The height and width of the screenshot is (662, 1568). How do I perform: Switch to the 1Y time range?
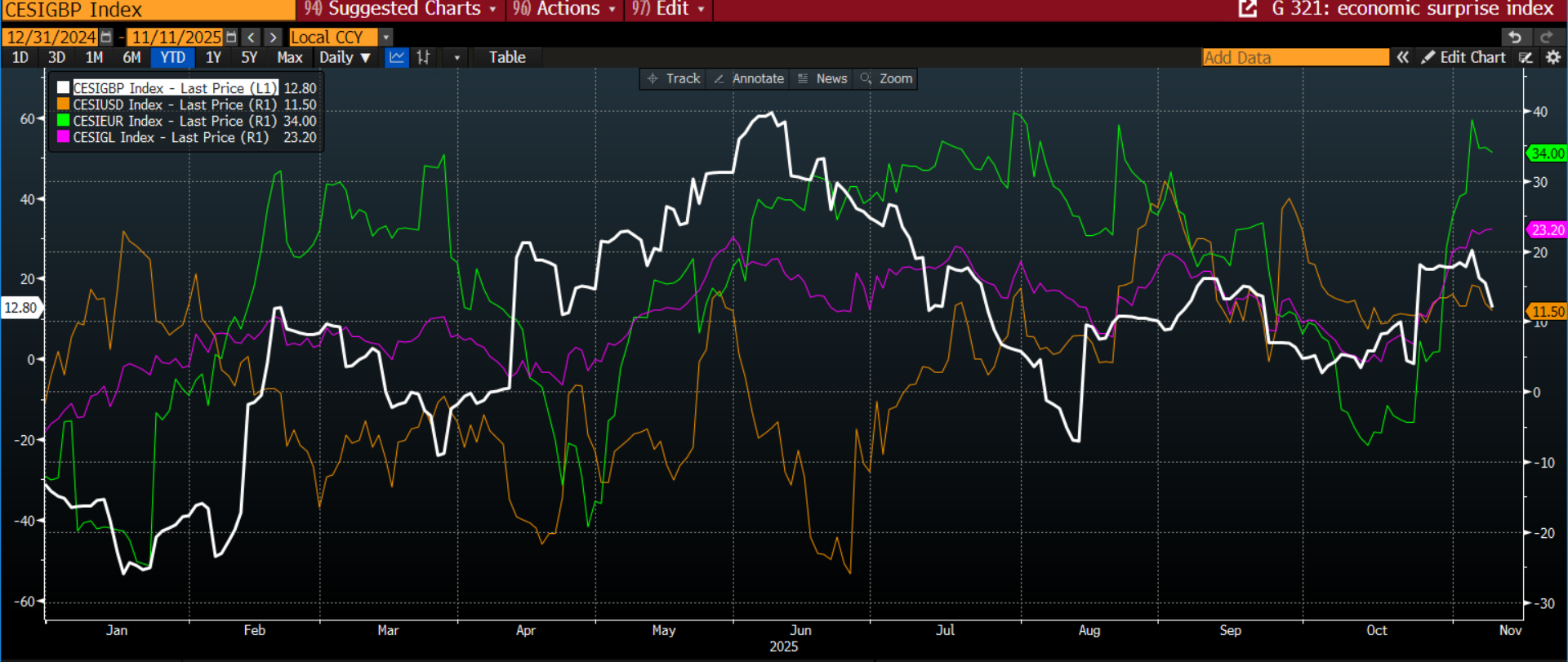click(213, 57)
